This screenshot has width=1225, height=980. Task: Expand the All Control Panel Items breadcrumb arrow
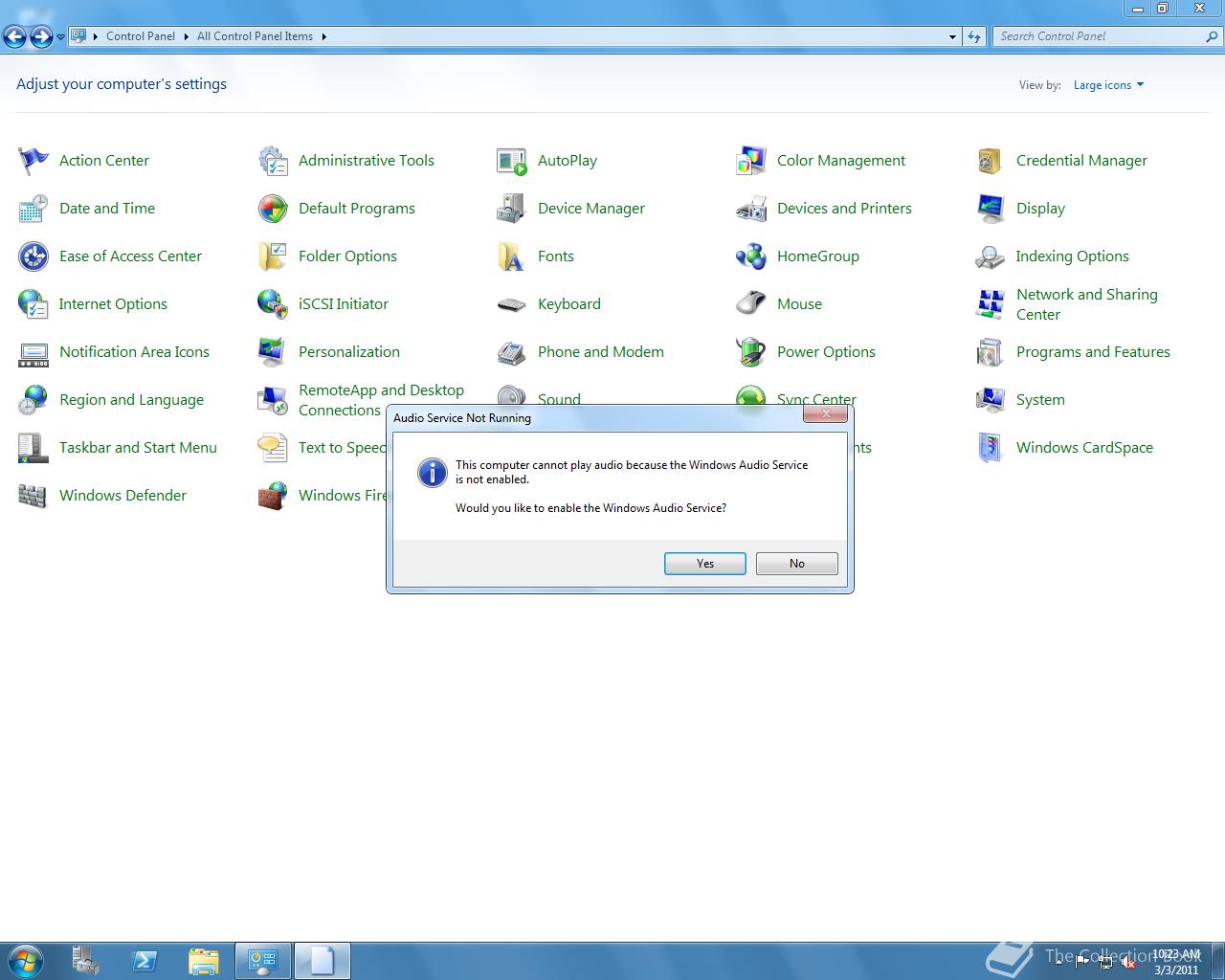tap(323, 36)
